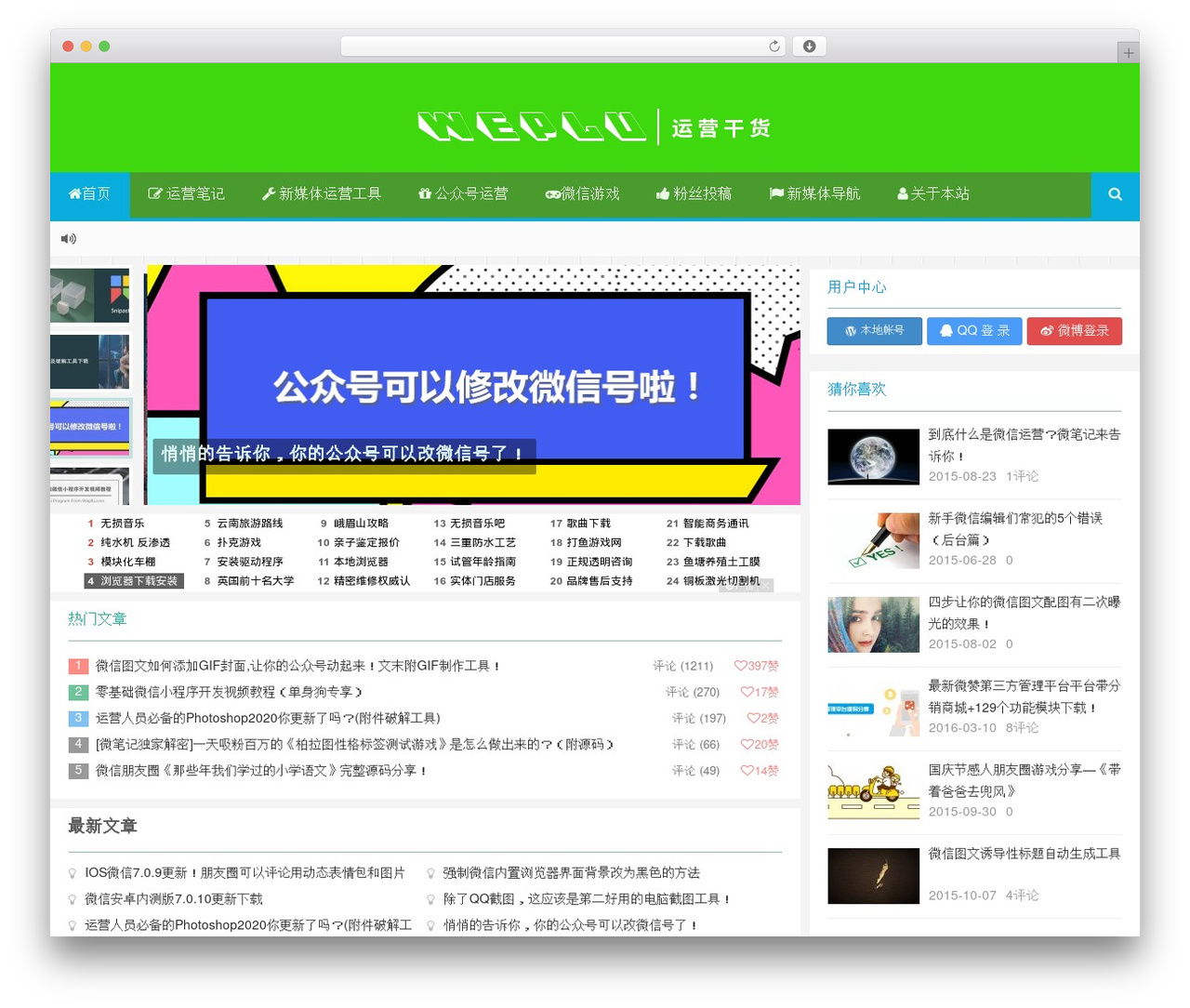Click the browser download arrow icon
This screenshot has width=1190, height=1008.
(809, 46)
